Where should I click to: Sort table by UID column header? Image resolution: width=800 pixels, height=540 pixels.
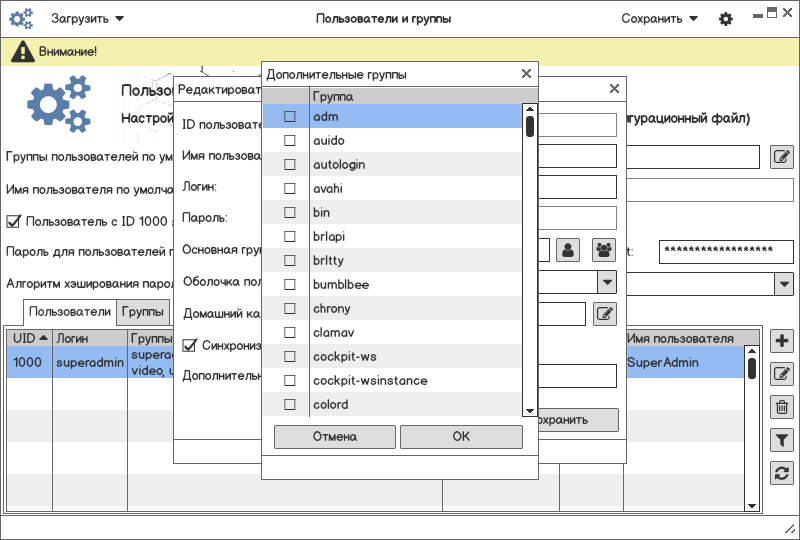click(29, 339)
